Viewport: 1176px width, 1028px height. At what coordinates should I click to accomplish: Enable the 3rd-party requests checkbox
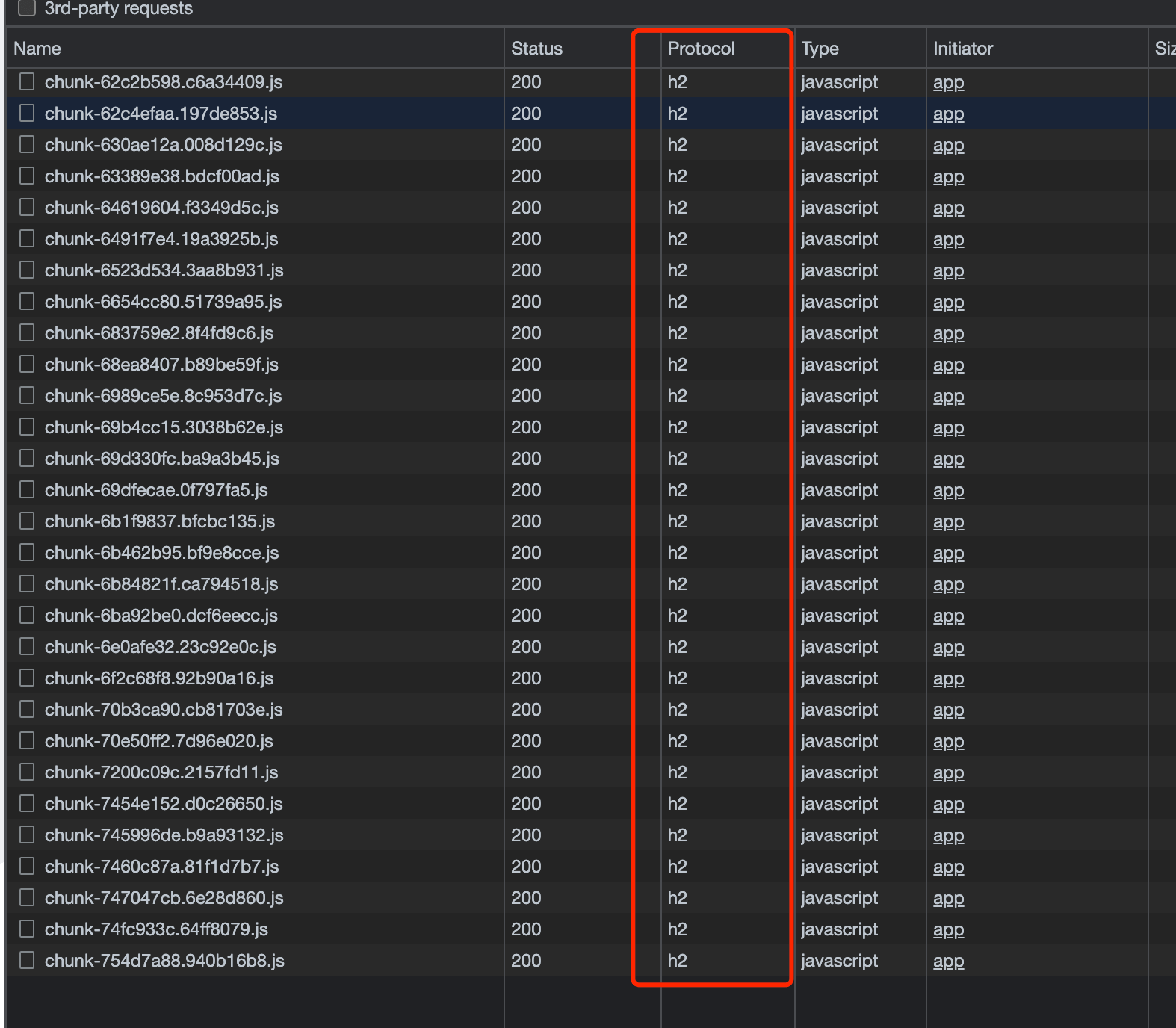coord(27,8)
